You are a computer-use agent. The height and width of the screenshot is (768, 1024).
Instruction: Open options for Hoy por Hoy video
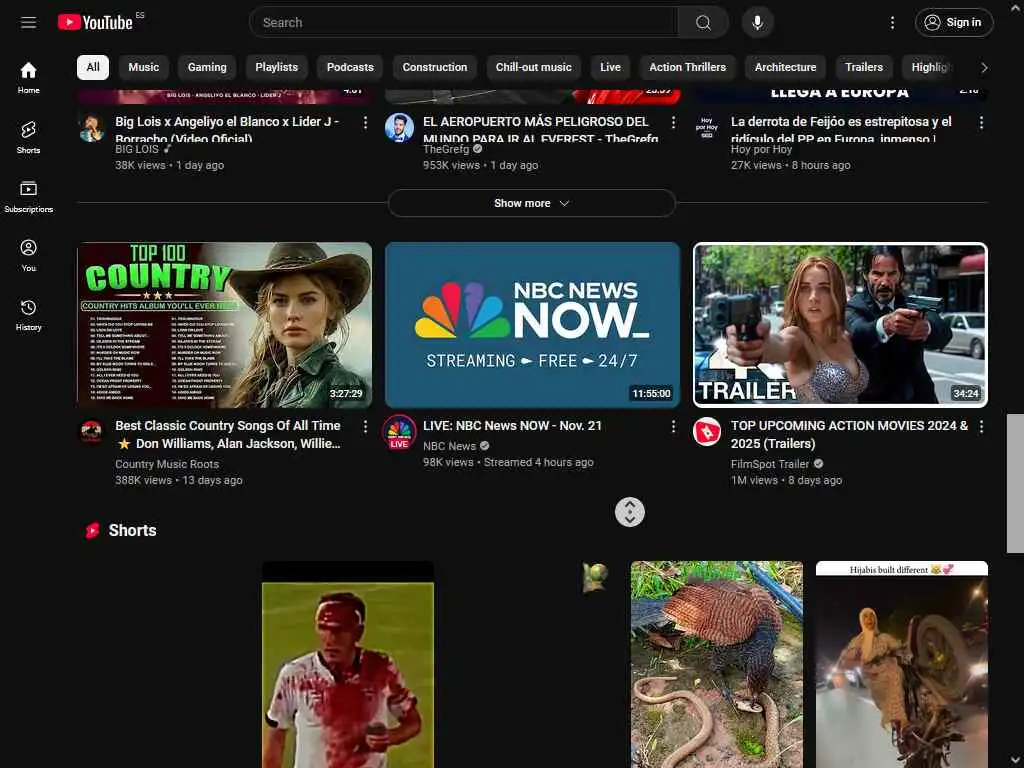981,123
